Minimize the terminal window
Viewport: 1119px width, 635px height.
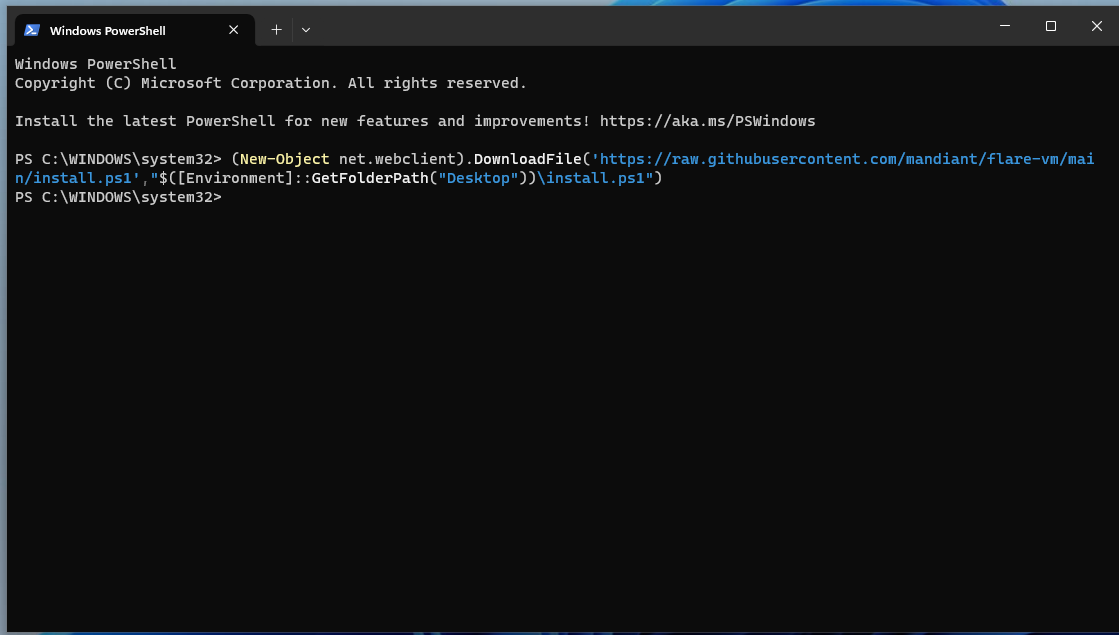pos(1004,26)
